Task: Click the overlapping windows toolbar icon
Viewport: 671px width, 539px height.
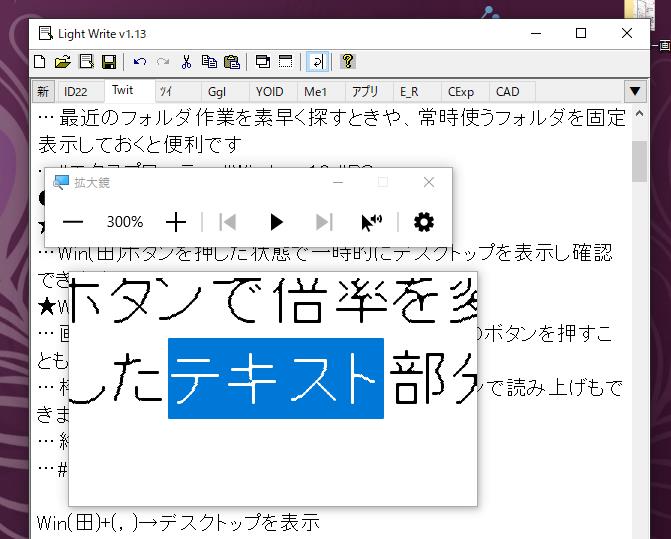Action: click(263, 62)
